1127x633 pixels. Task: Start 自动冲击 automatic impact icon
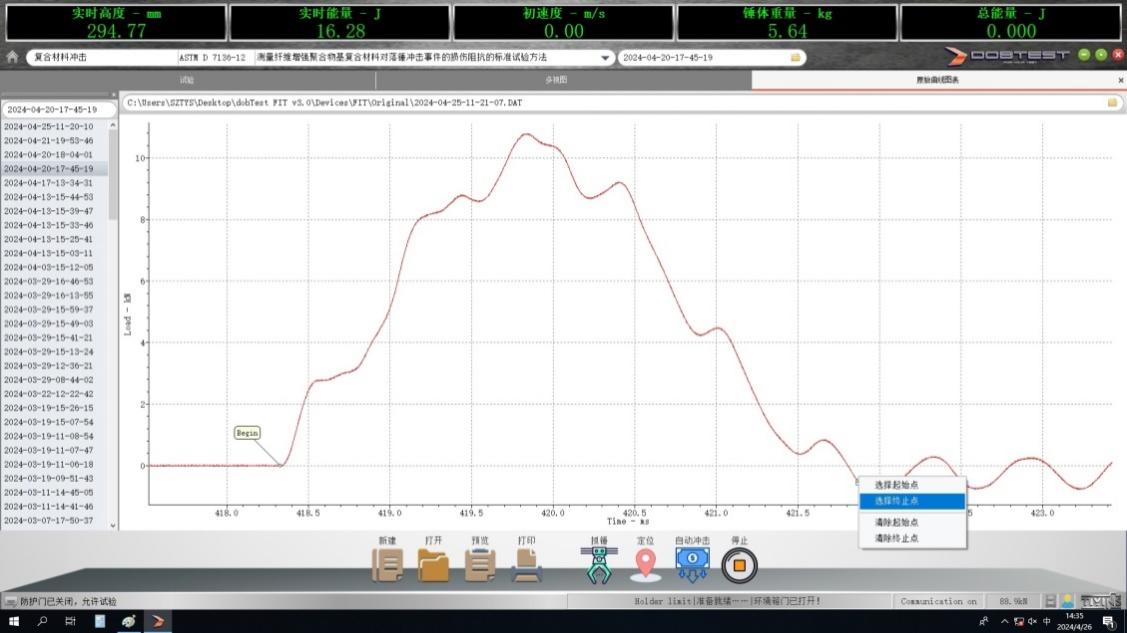click(x=692, y=565)
